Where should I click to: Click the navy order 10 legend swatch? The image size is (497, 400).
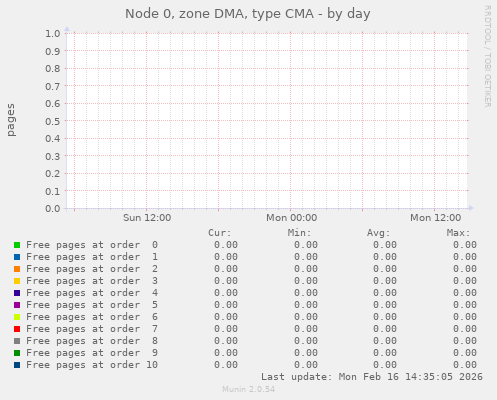coord(17,365)
